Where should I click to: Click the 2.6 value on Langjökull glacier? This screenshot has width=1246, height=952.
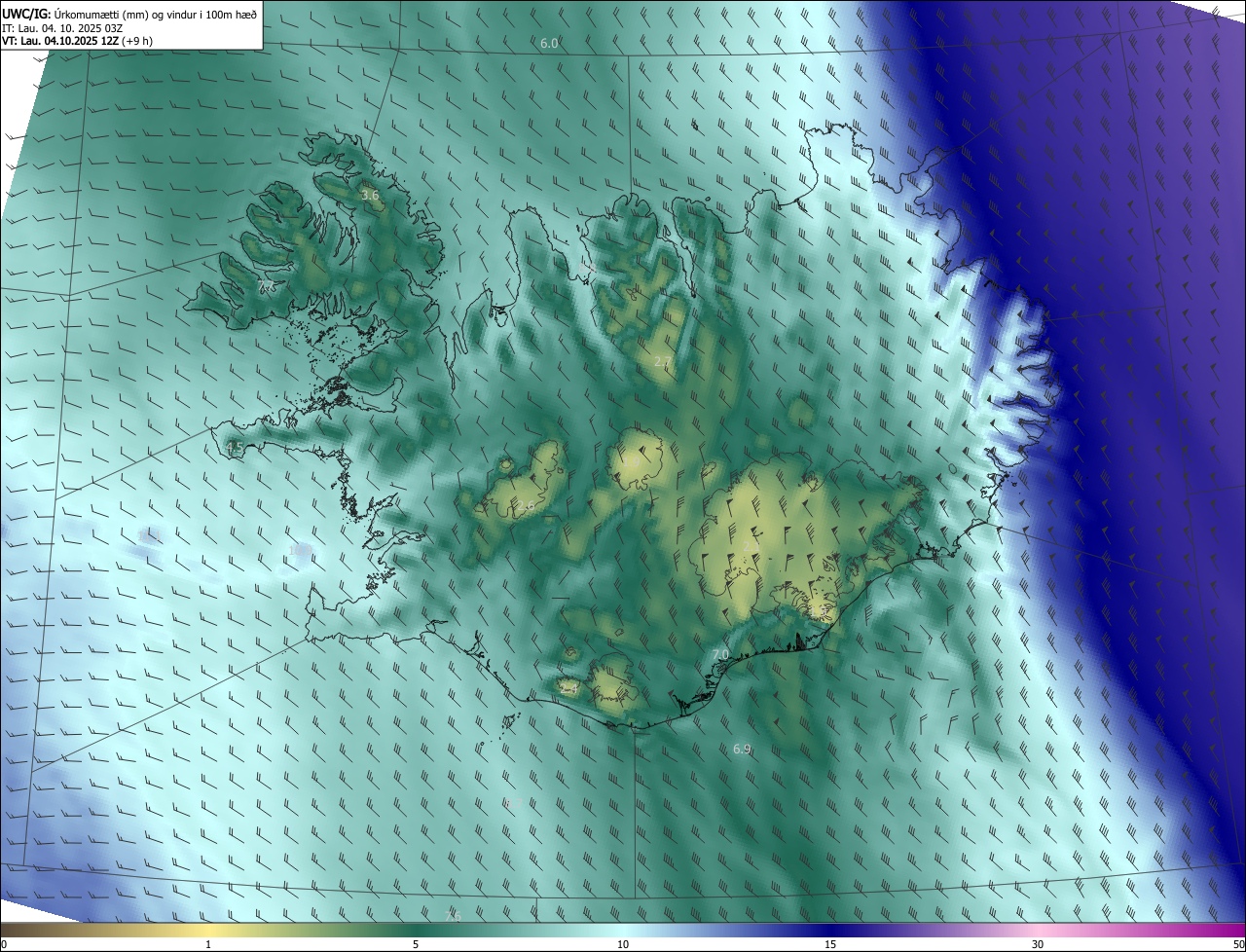click(525, 506)
